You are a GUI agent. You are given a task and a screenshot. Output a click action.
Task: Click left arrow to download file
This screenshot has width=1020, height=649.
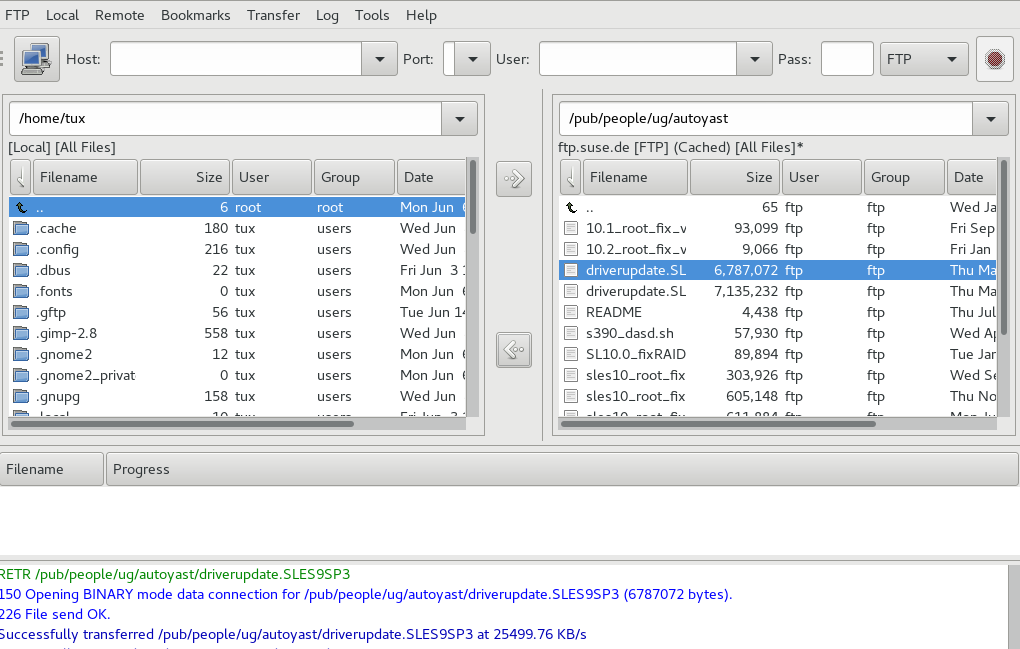coord(514,350)
